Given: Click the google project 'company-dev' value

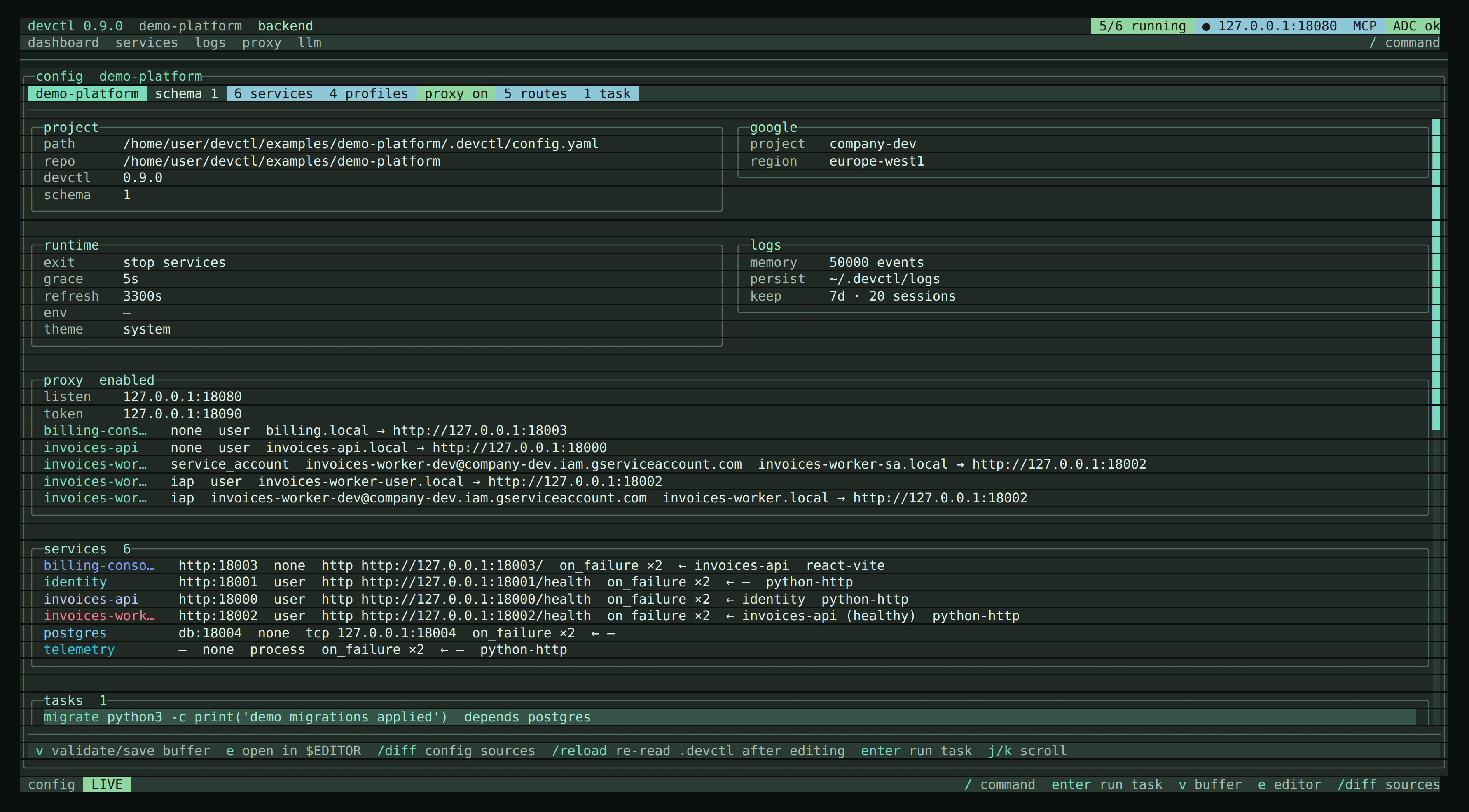Looking at the screenshot, I should tap(873, 144).
